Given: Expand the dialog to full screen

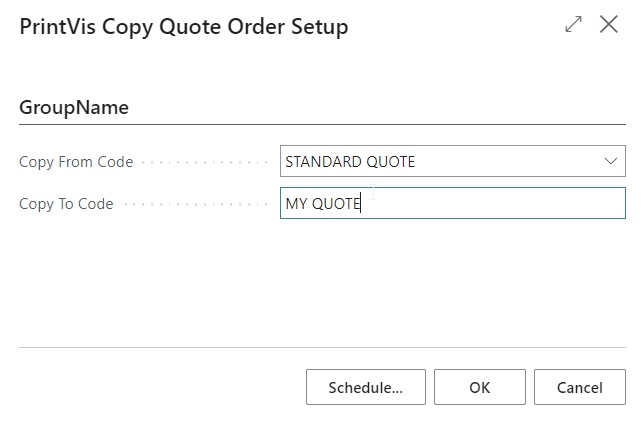Looking at the screenshot, I should click(x=573, y=26).
